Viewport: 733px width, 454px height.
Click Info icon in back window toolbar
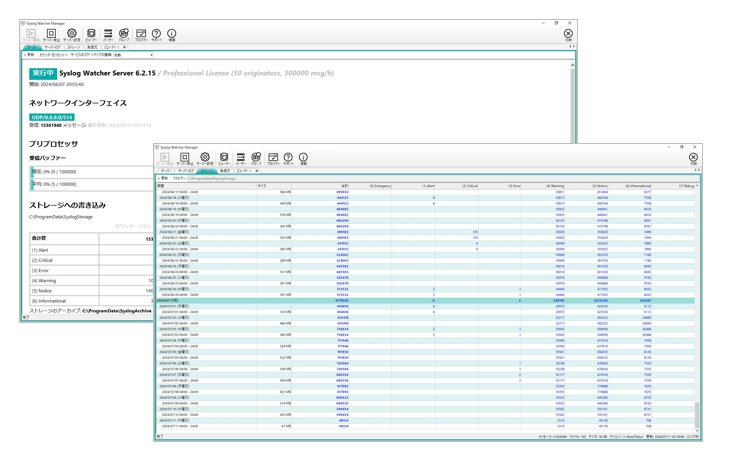(172, 34)
